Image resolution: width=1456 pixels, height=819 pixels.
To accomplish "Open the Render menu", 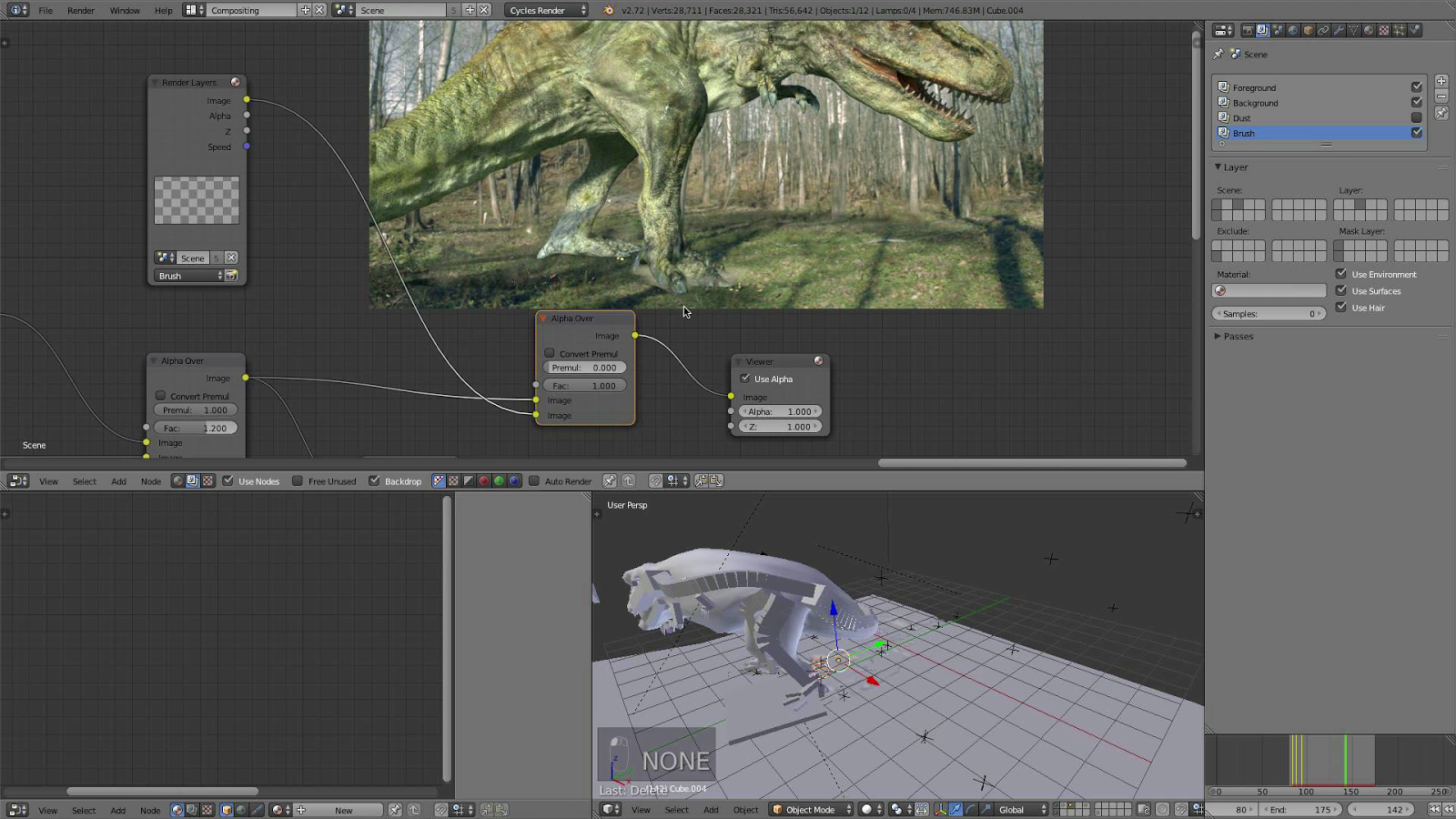I will [x=81, y=10].
